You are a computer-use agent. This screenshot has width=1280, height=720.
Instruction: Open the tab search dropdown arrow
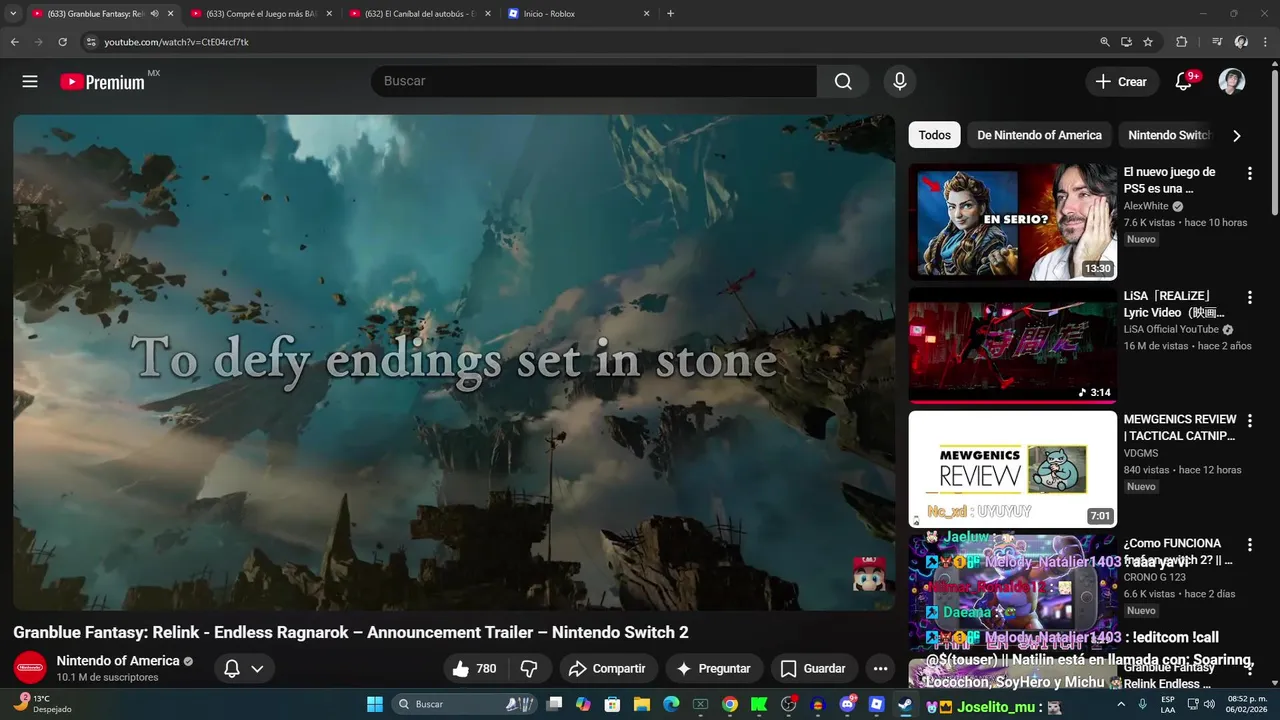pyautogui.click(x=13, y=14)
